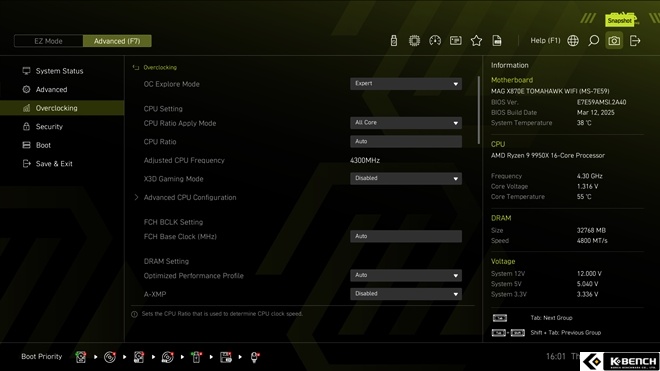660x371 pixels.
Task: Click the Core Temperature 55 °C reading
Action: point(584,197)
